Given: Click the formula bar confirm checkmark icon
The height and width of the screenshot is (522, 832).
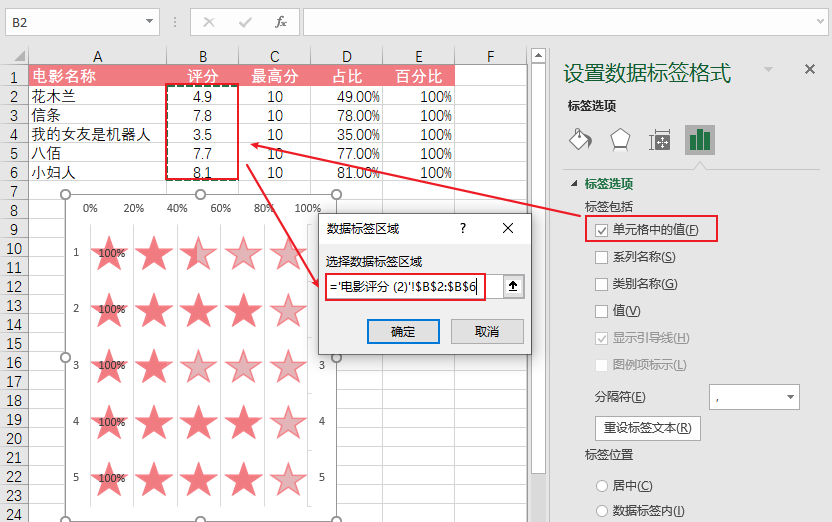Looking at the screenshot, I should click(245, 22).
